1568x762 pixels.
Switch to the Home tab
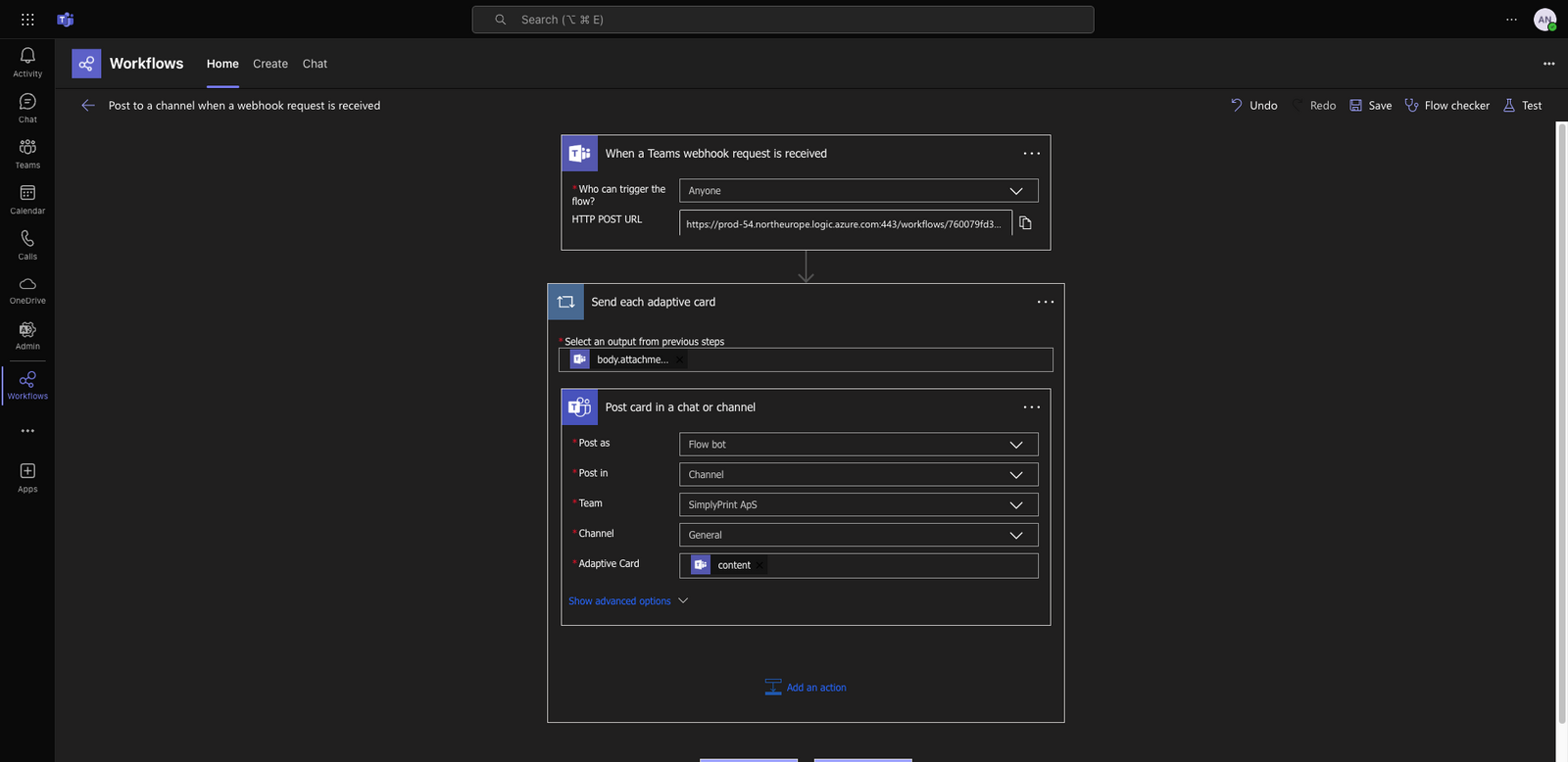coord(222,64)
